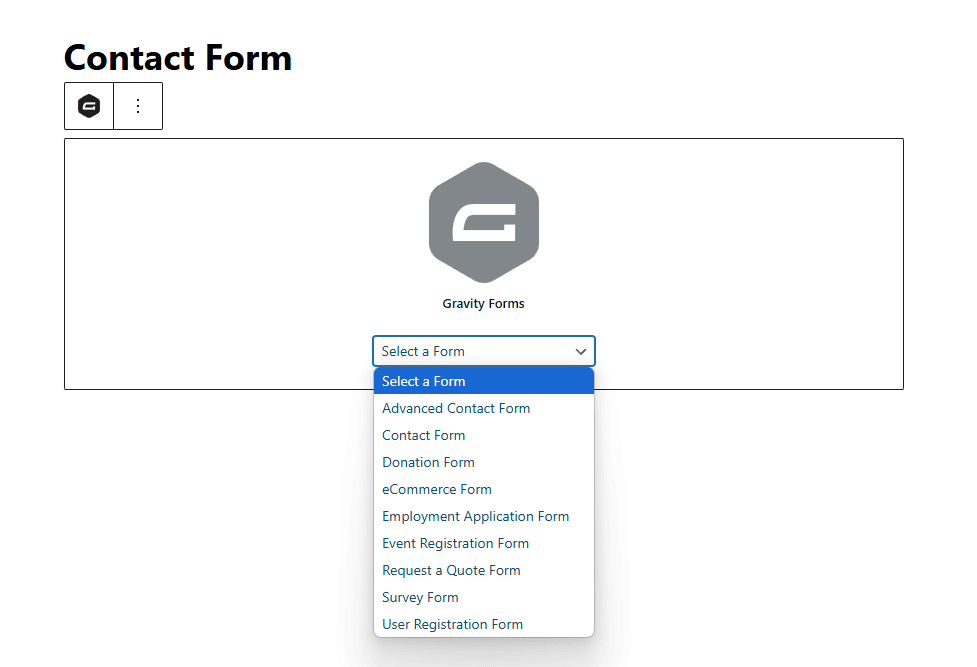Choose User Registration Form option
Viewport: 977px width, 667px height.
coord(484,624)
